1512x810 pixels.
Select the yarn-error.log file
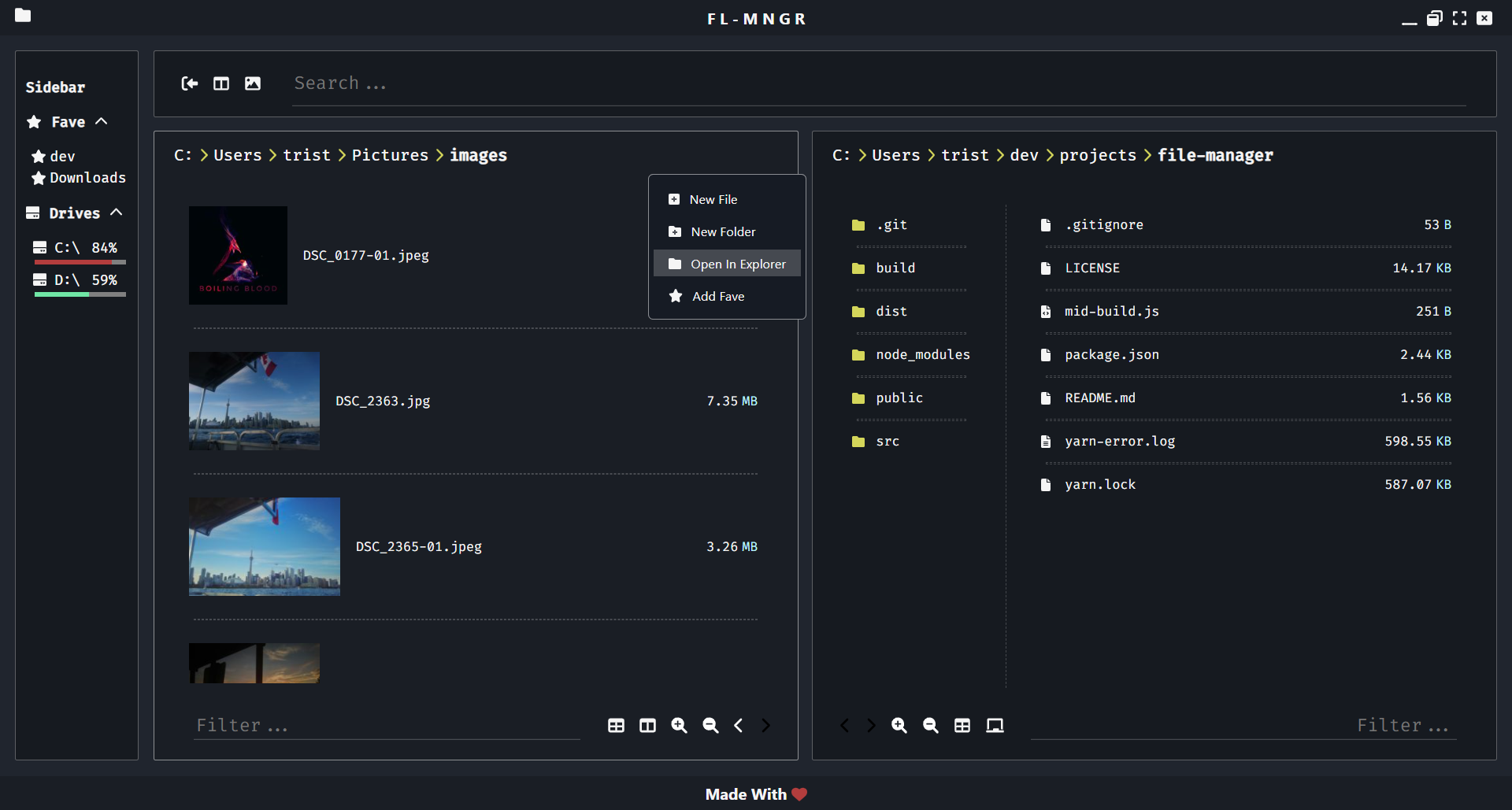coord(1245,442)
